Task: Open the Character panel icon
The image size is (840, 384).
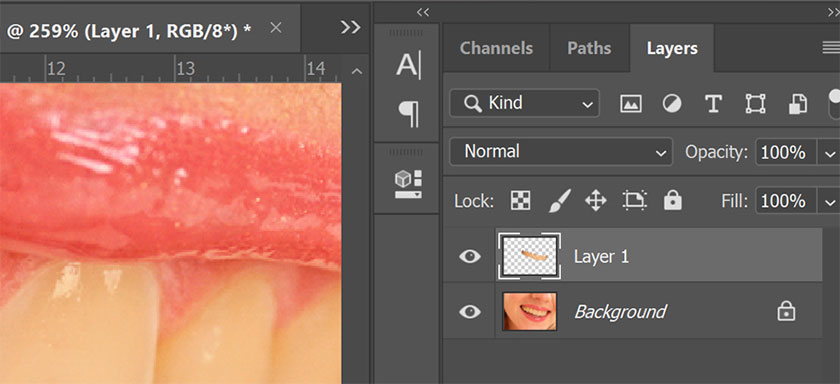Action: (x=408, y=65)
